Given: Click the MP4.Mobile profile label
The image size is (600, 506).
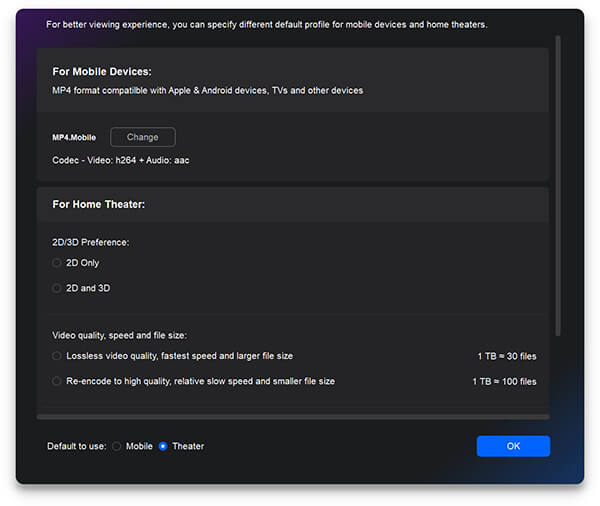Looking at the screenshot, I should (x=76, y=138).
